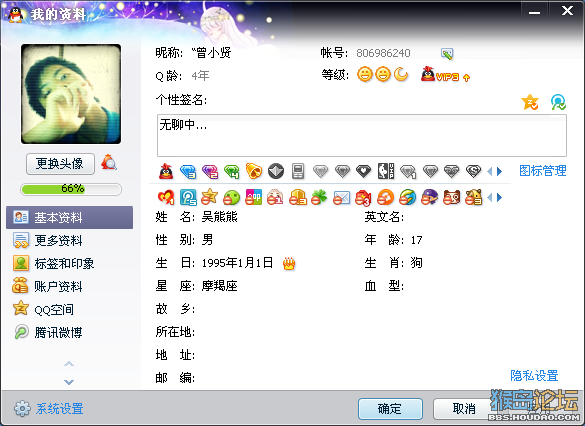Click the four-leaf clover service icon
This screenshot has width=585, height=426.
click(x=319, y=197)
